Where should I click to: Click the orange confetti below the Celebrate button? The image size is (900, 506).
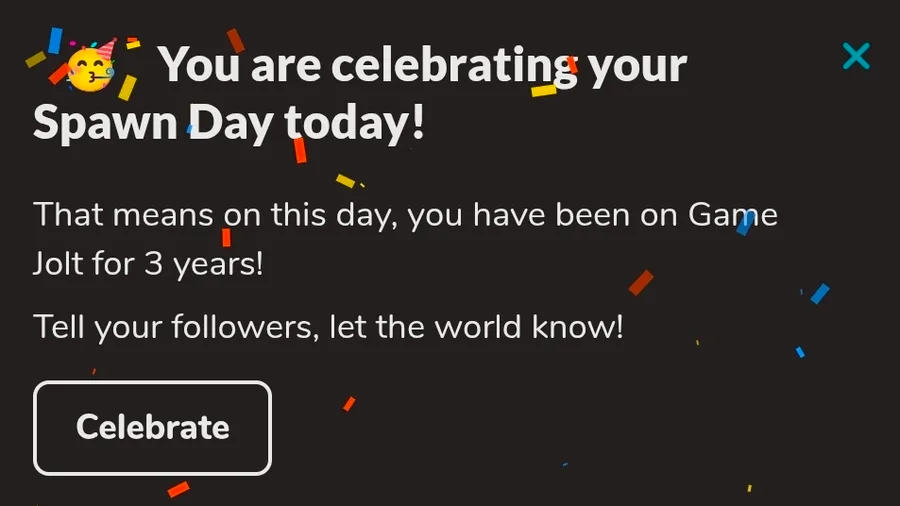point(178,489)
